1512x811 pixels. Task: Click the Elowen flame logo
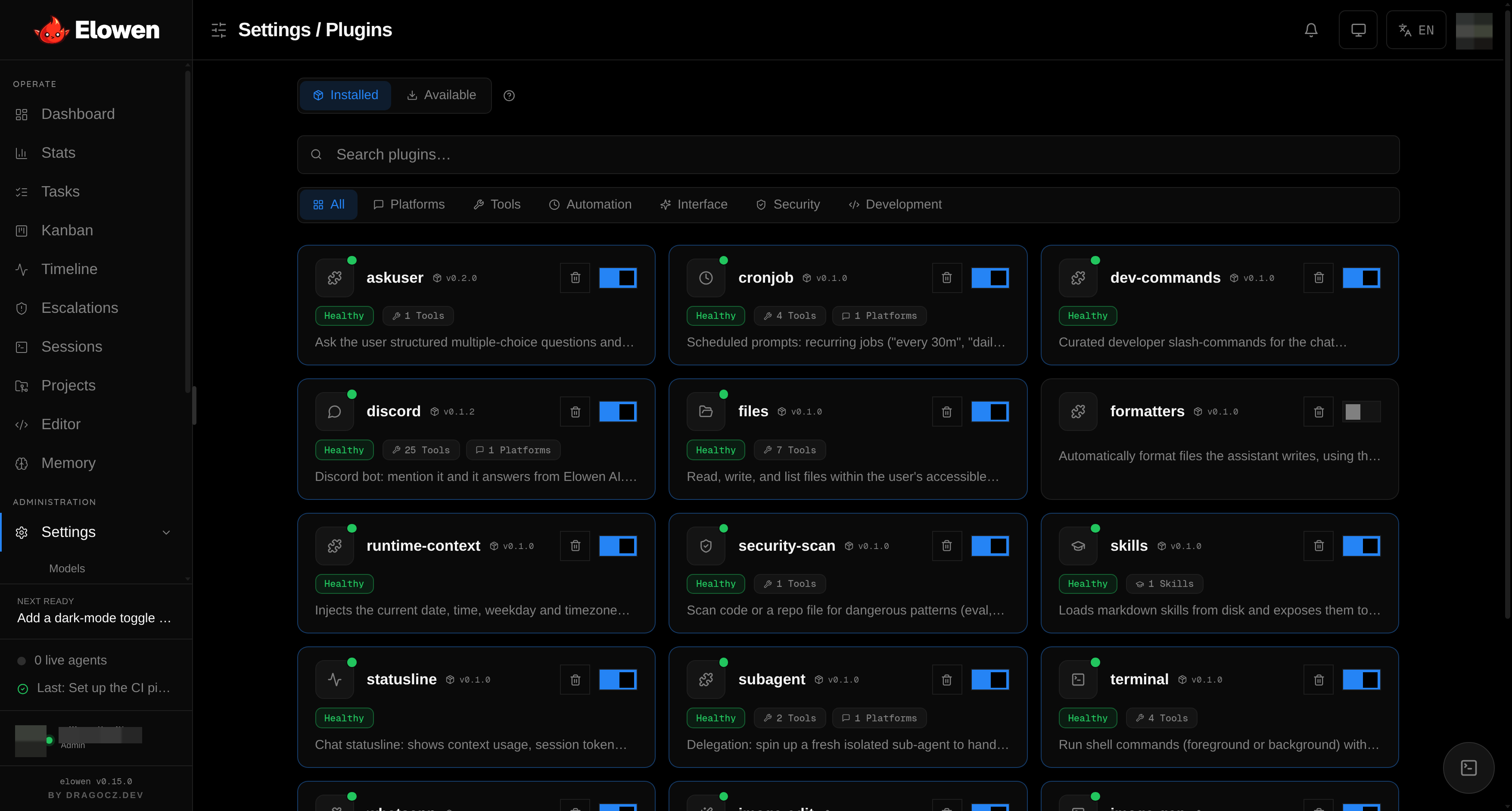(52, 30)
